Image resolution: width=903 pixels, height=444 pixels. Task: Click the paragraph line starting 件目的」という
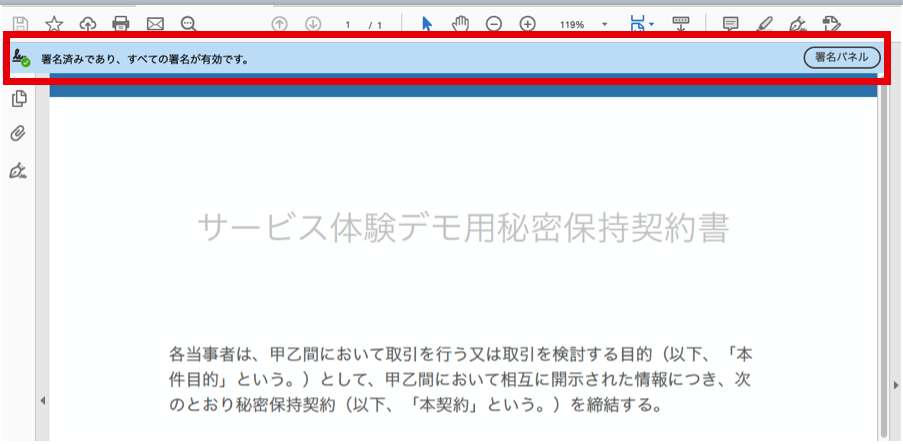[x=461, y=379]
